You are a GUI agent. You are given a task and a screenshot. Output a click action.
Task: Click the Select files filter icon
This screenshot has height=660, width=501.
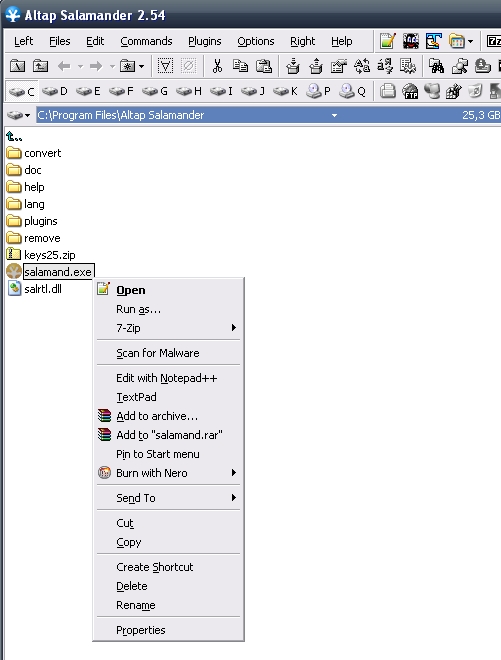[165, 66]
